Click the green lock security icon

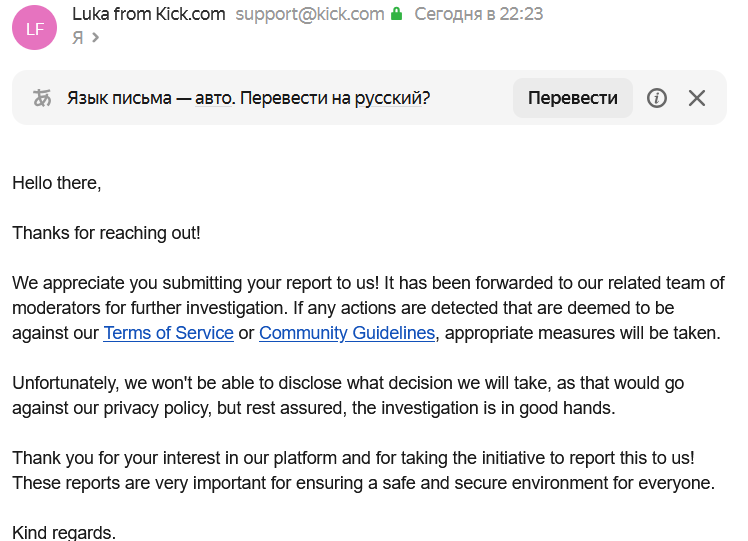click(x=396, y=14)
